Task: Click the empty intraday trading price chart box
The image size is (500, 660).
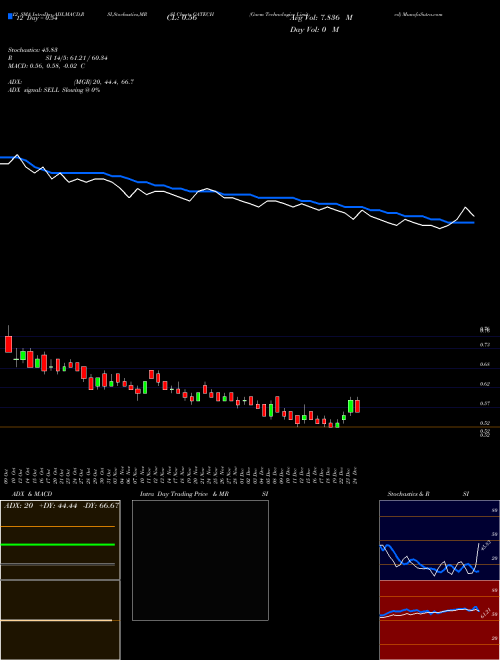Action: point(200,560)
